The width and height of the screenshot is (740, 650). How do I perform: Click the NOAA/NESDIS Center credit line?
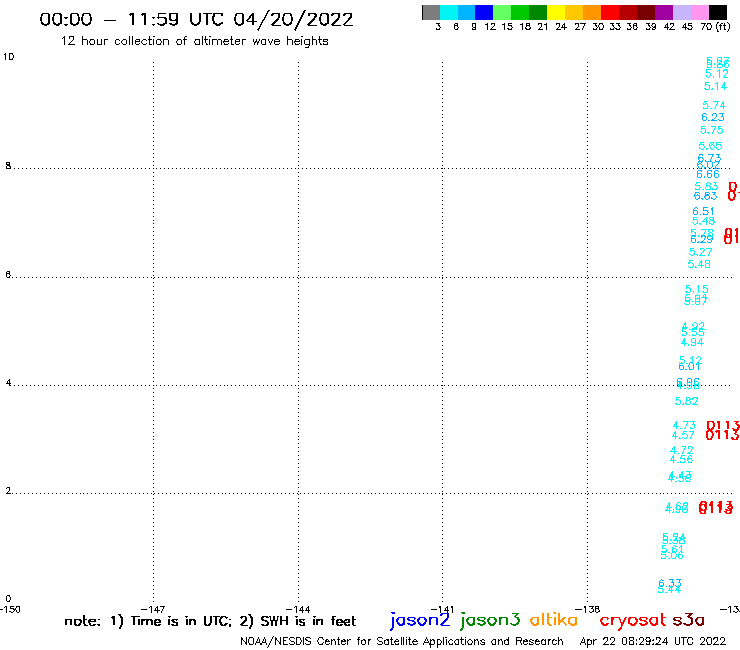[x=402, y=642]
